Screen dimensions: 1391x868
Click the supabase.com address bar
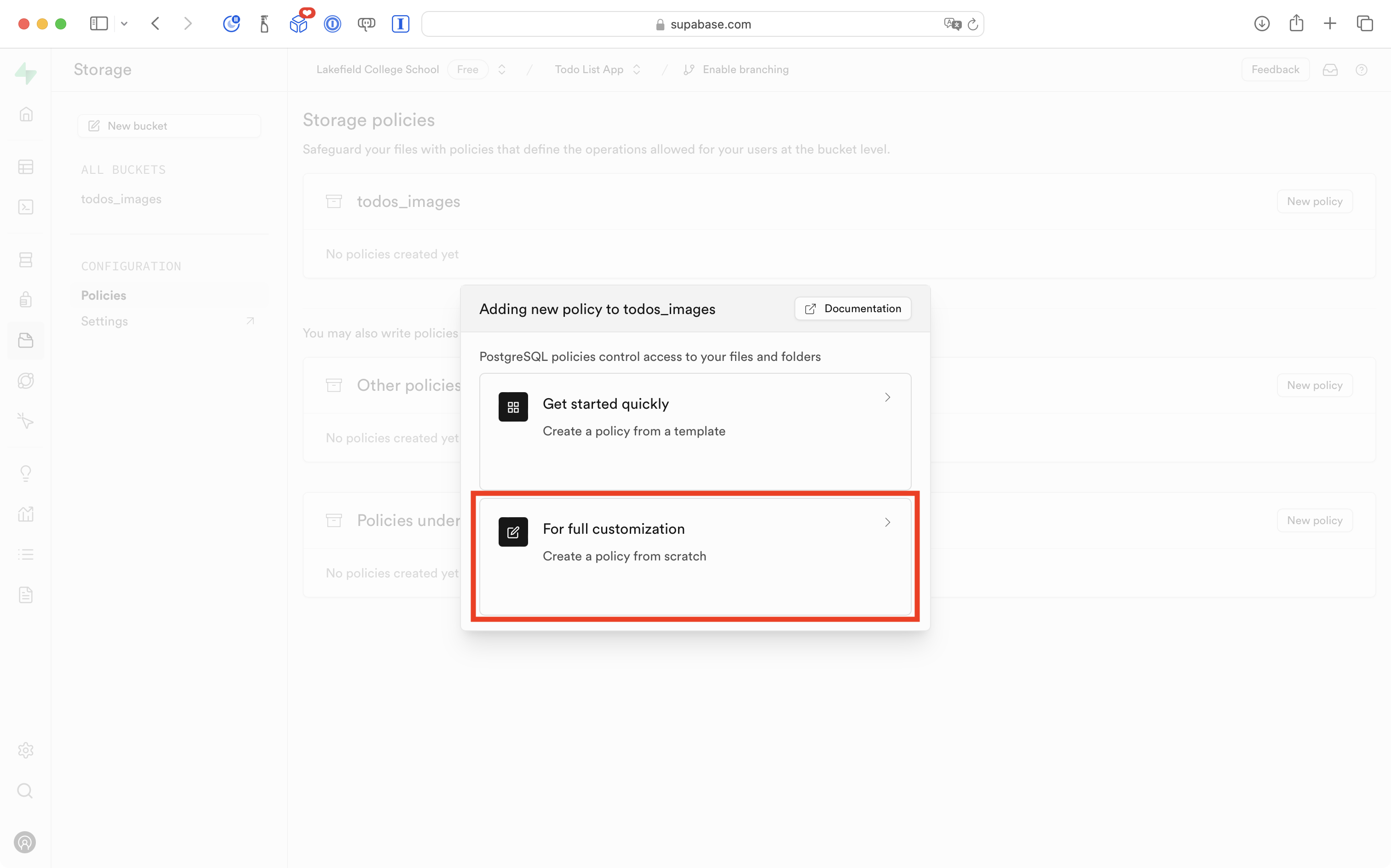(710, 24)
